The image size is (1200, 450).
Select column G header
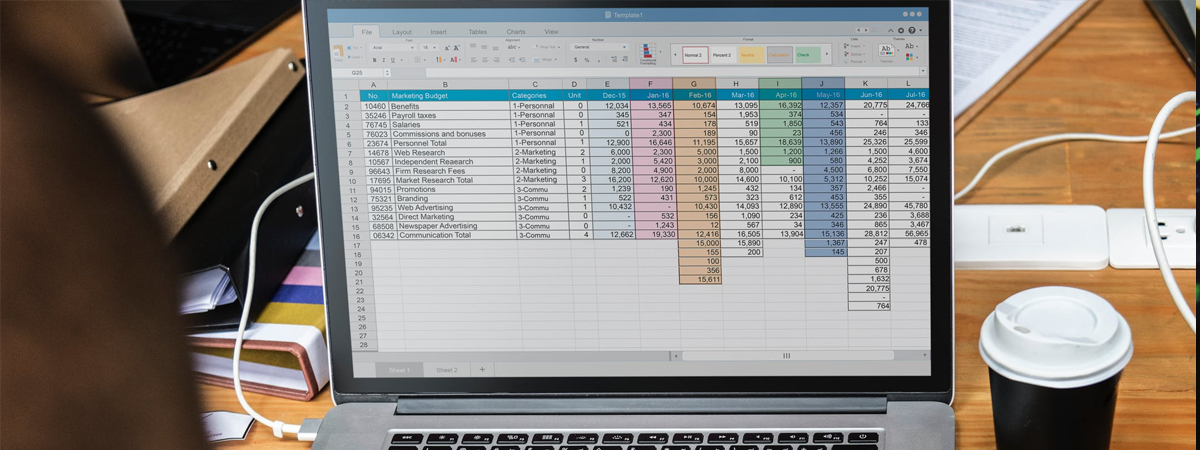(x=694, y=84)
